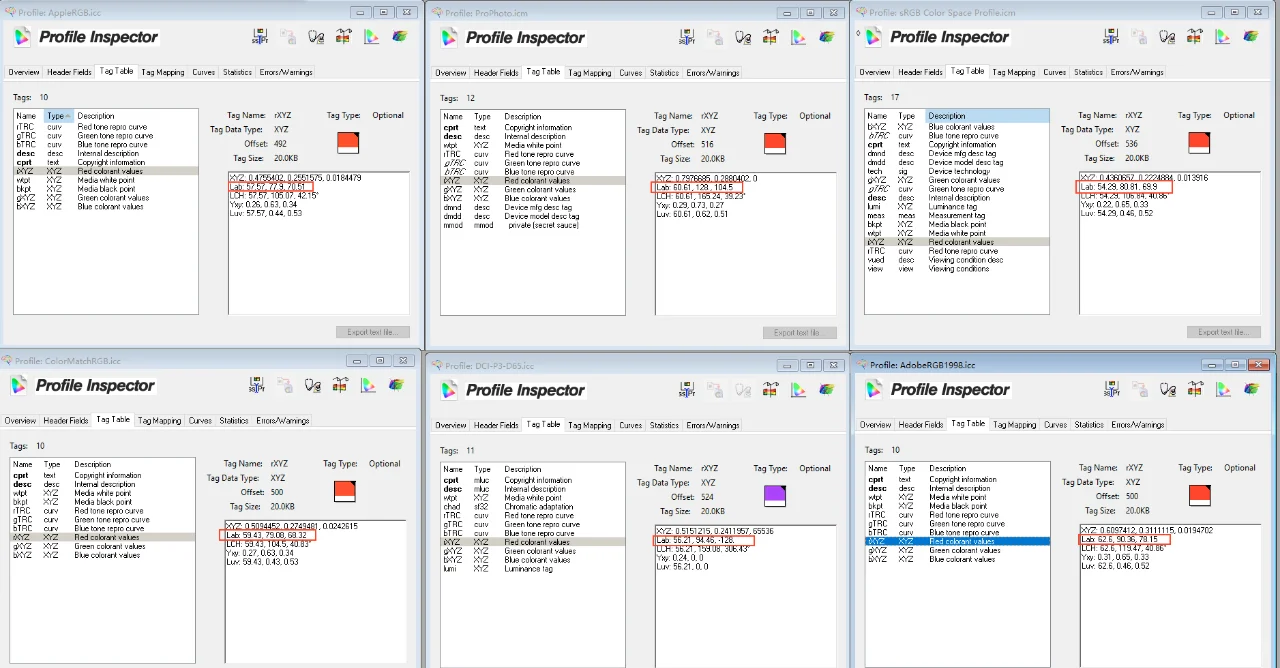Select lumi Luminance tag in DCI-P3-D65 list
Viewport: 1280px width, 668px height.
coord(533,568)
